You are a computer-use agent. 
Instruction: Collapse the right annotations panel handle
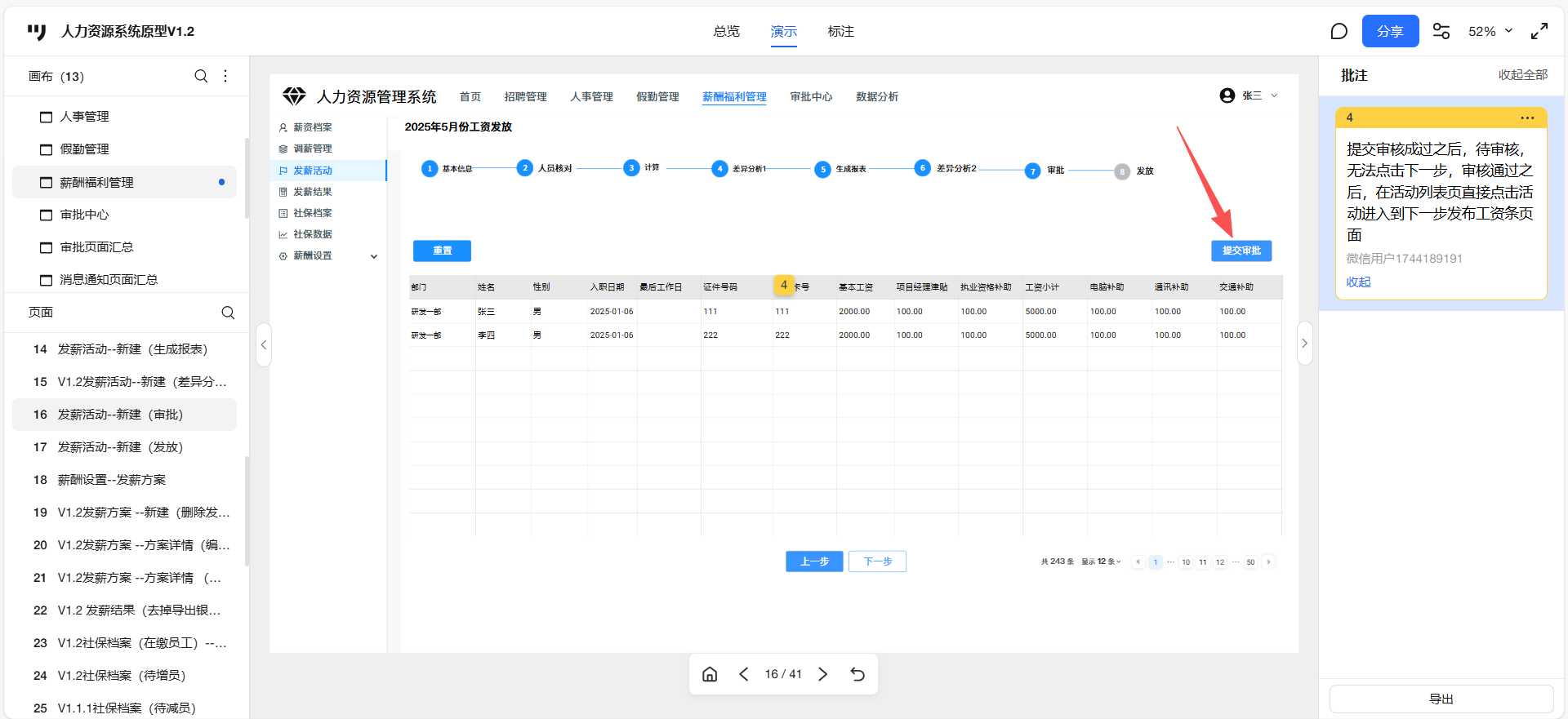click(x=1304, y=344)
